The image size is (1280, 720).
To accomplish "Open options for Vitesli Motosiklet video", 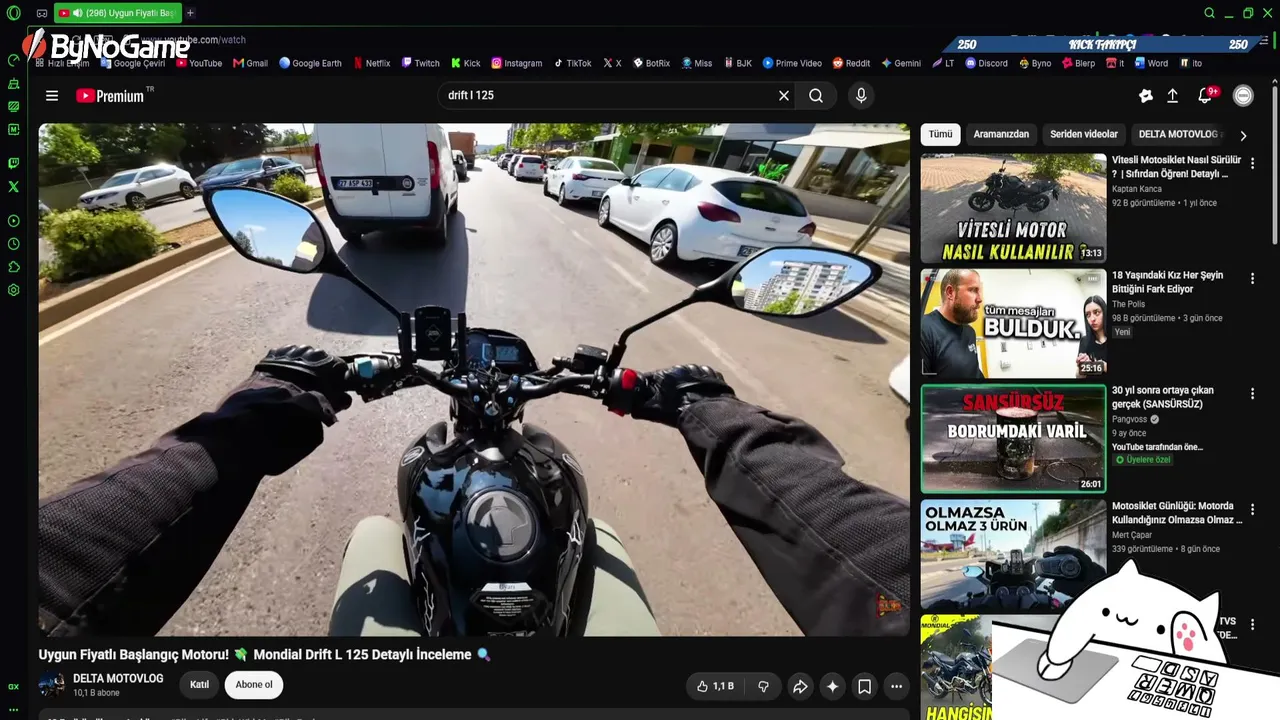I will [1252, 163].
